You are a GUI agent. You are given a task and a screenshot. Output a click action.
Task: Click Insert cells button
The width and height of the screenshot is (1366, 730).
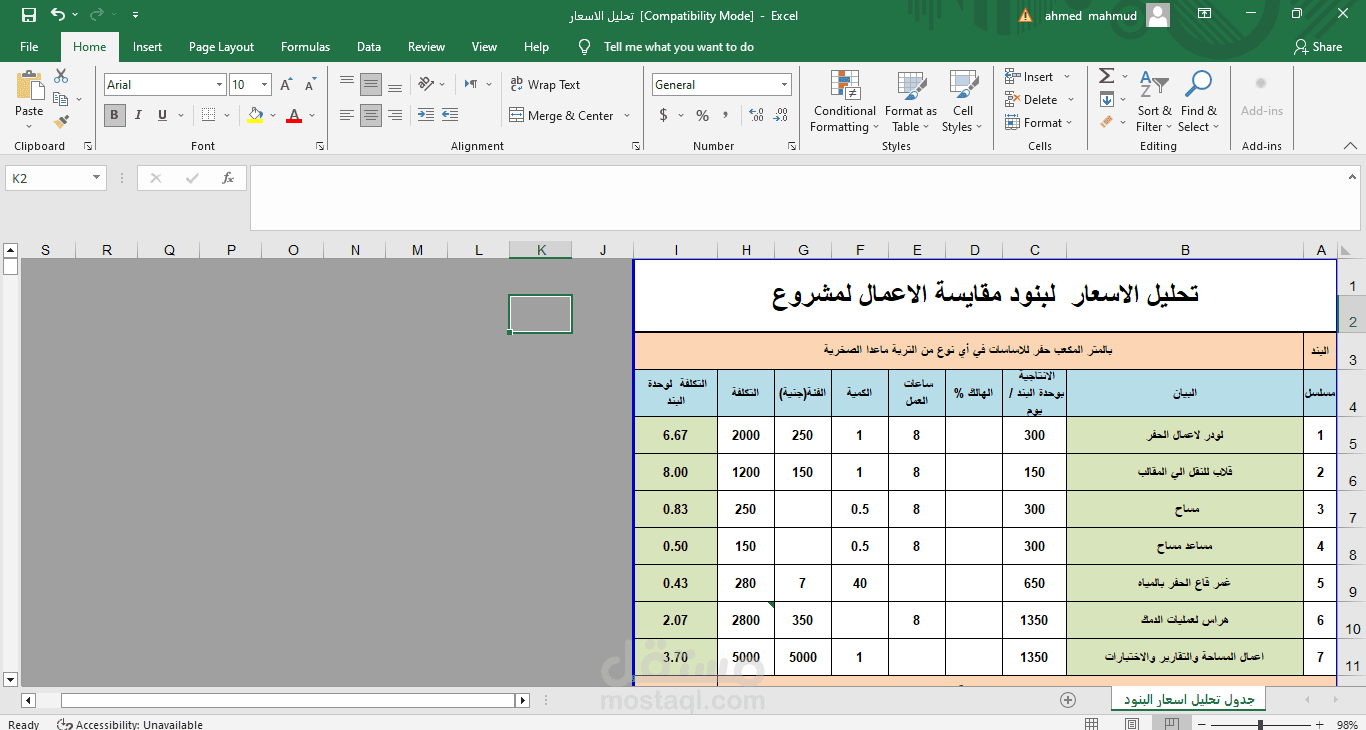(1029, 77)
